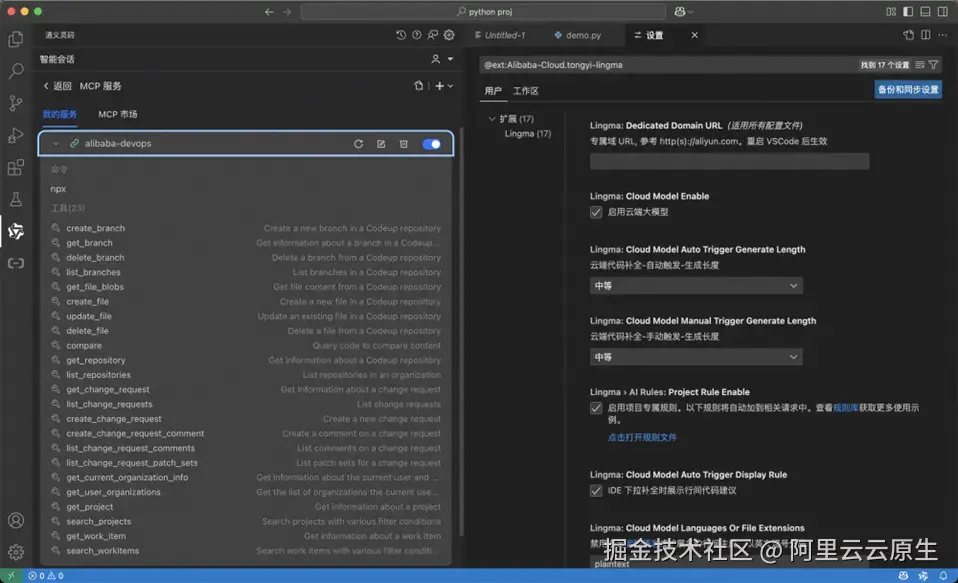
Task: Click the history icon in Lingma header
Action: click(401, 35)
